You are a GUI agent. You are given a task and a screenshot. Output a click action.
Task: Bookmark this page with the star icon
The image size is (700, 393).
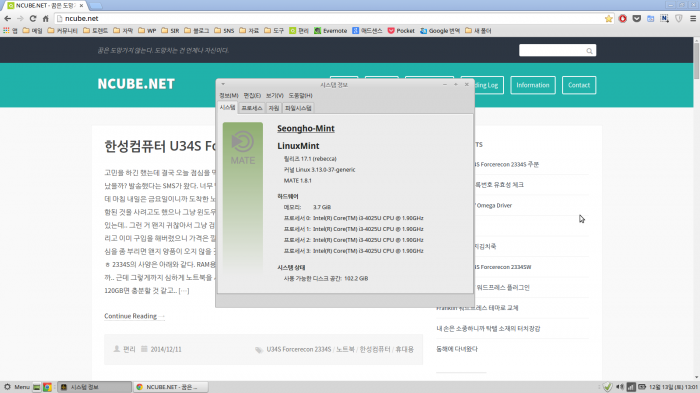[608, 19]
